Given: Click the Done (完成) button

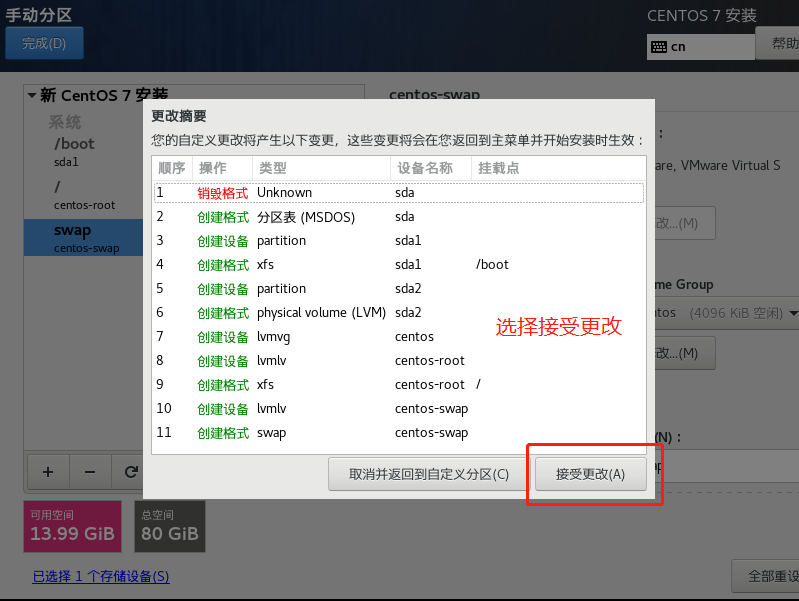Looking at the screenshot, I should point(44,43).
